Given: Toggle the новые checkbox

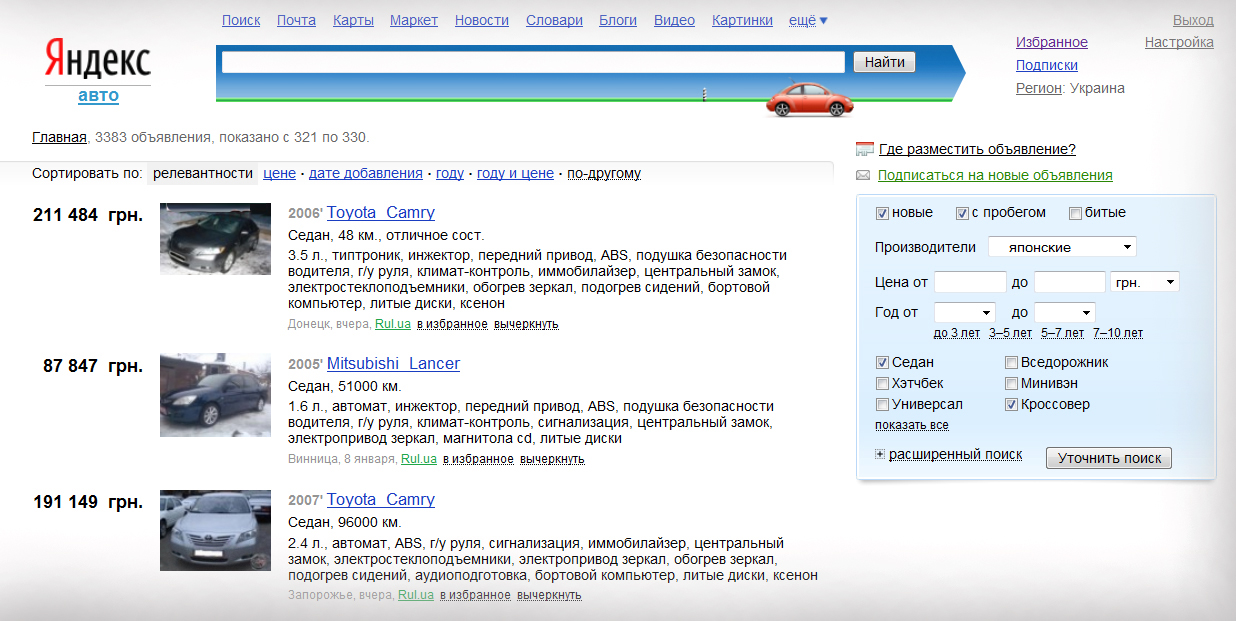Looking at the screenshot, I should pyautogui.click(x=882, y=213).
